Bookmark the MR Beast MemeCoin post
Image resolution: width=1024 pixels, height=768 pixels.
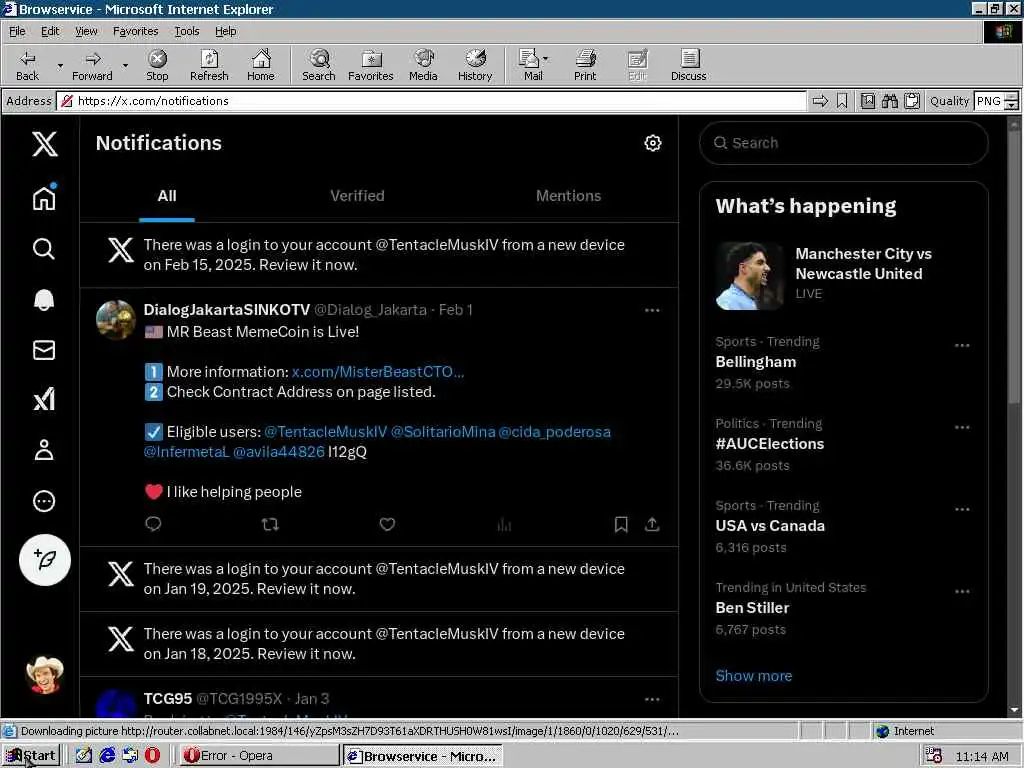[620, 524]
